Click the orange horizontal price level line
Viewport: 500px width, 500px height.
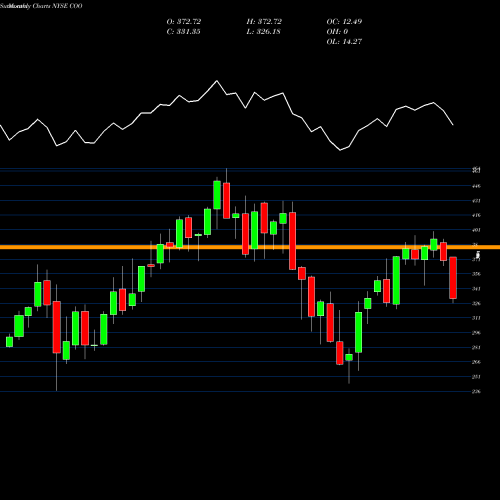pos(250,247)
